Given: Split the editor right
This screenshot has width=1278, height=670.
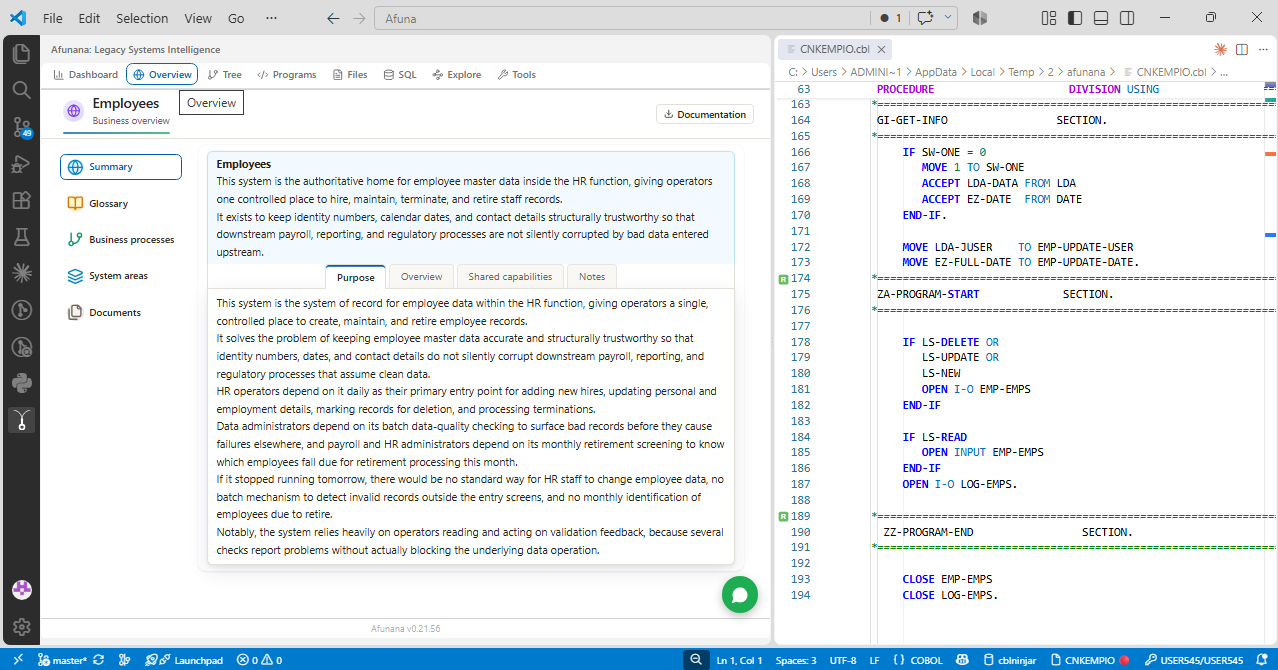Looking at the screenshot, I should pyautogui.click(x=1241, y=49).
